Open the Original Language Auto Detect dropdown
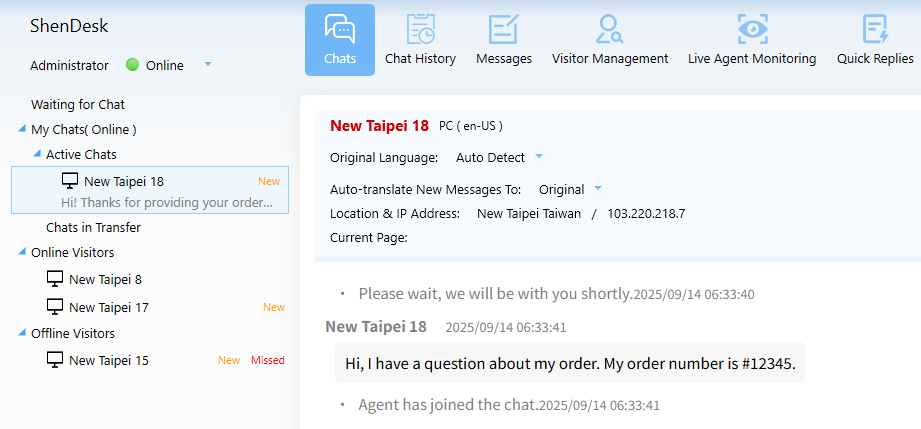The image size is (921, 429). [x=539, y=157]
